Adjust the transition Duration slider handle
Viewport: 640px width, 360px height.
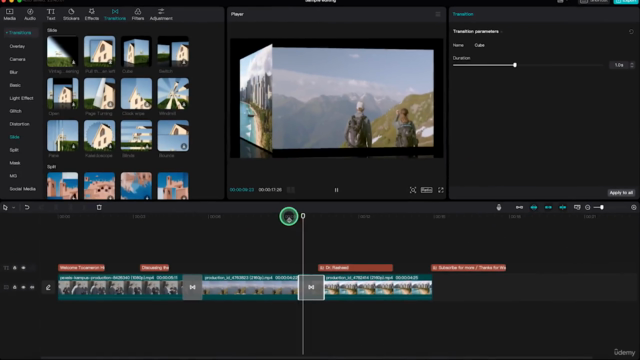[x=515, y=65]
